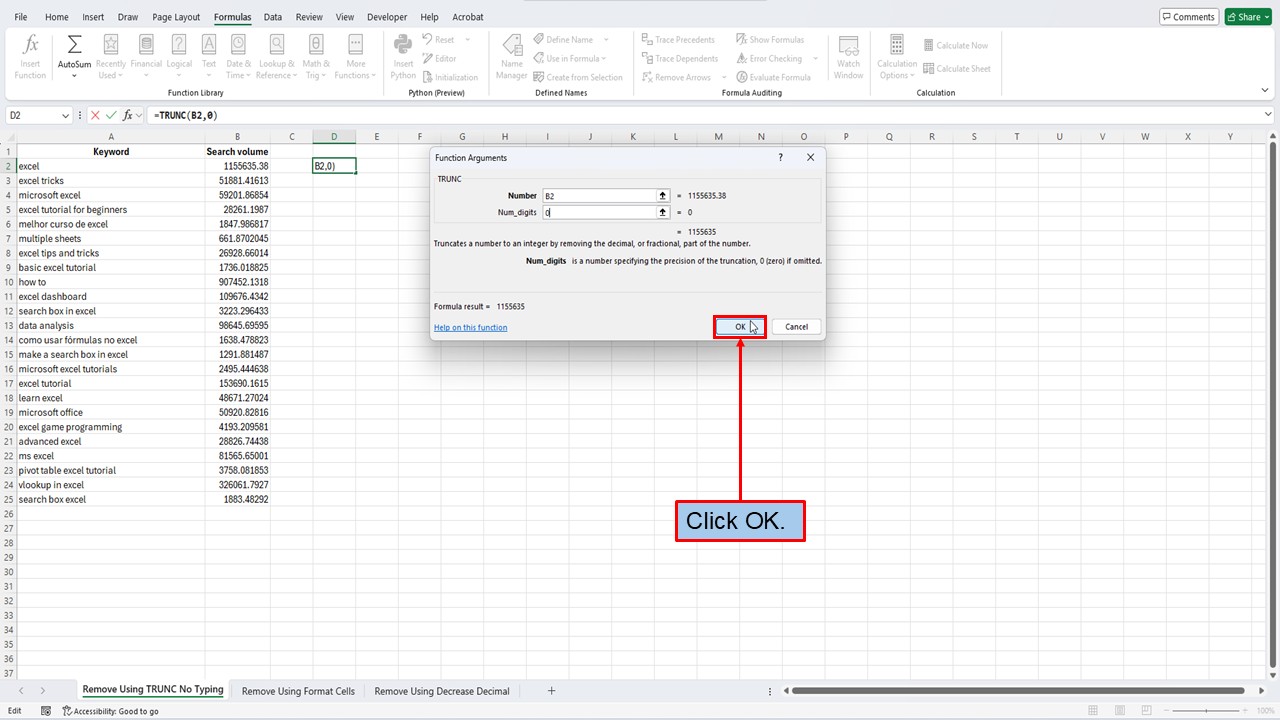The width and height of the screenshot is (1280, 720).
Task: Switch to the Data ribbon tab
Action: 273,16
